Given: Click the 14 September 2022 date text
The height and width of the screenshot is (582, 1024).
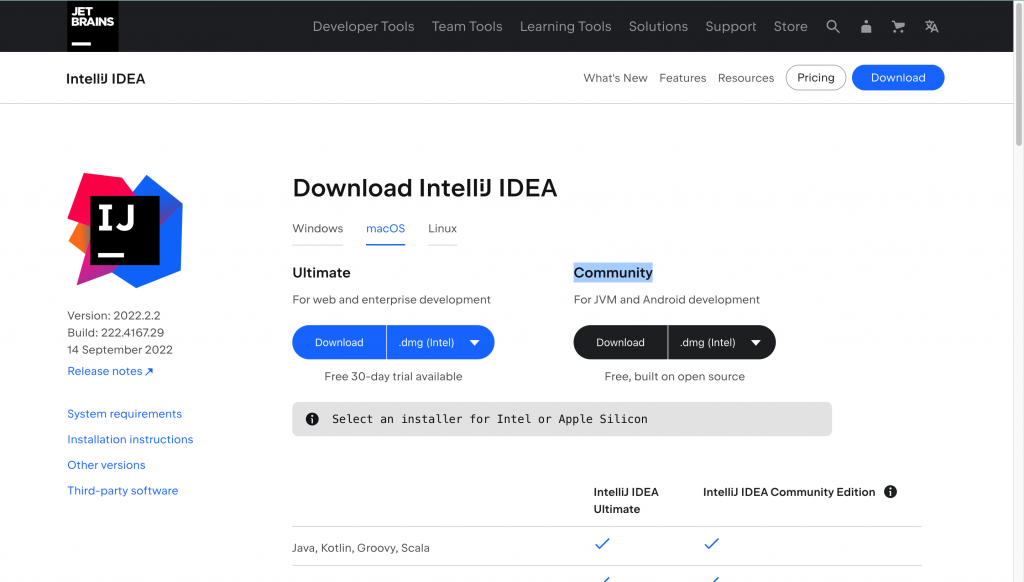Looking at the screenshot, I should 120,349.
